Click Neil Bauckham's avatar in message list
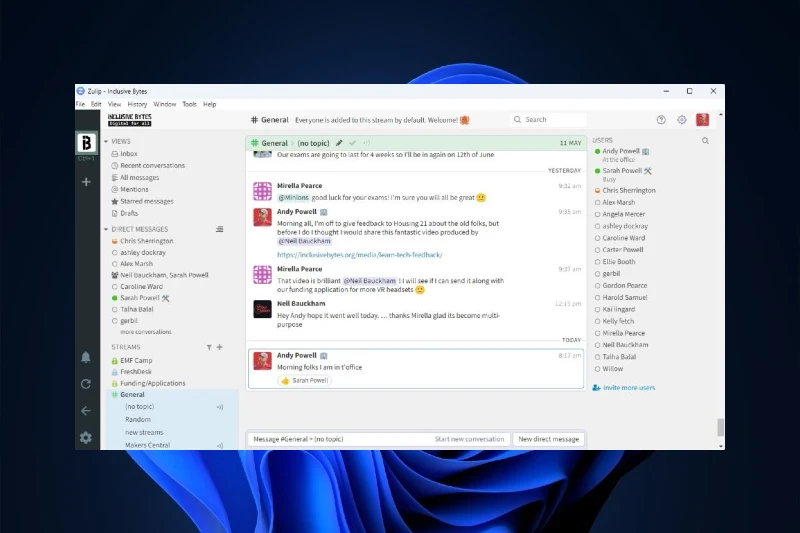Image resolution: width=800 pixels, height=533 pixels. point(262,309)
